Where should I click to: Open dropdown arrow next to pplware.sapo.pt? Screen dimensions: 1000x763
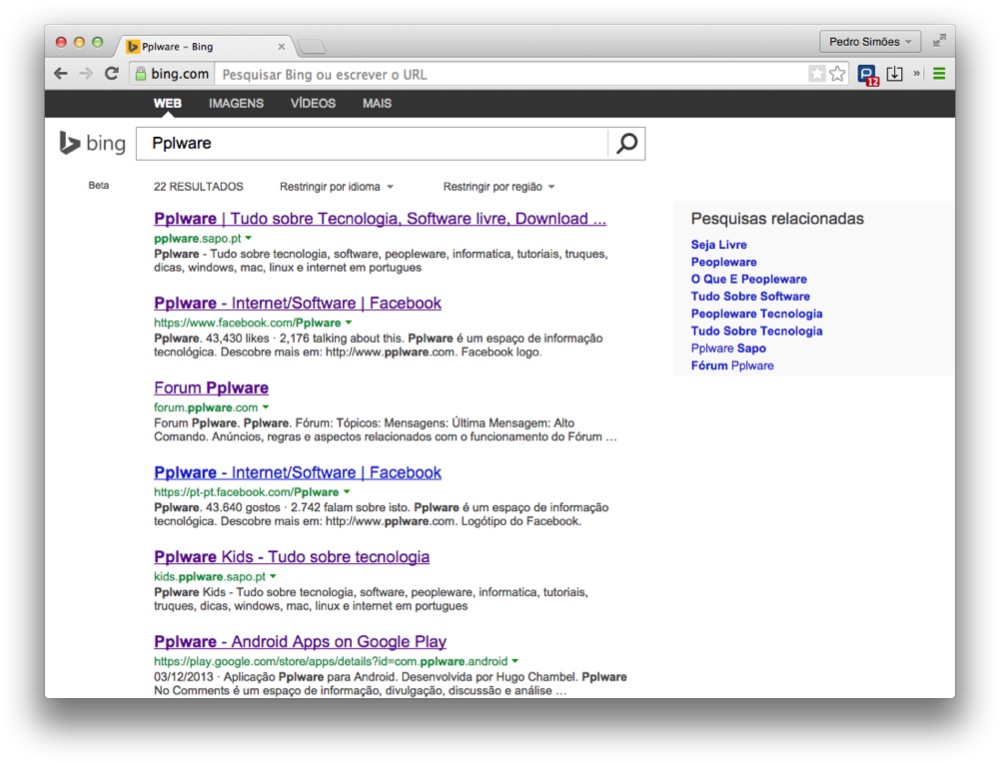point(249,238)
